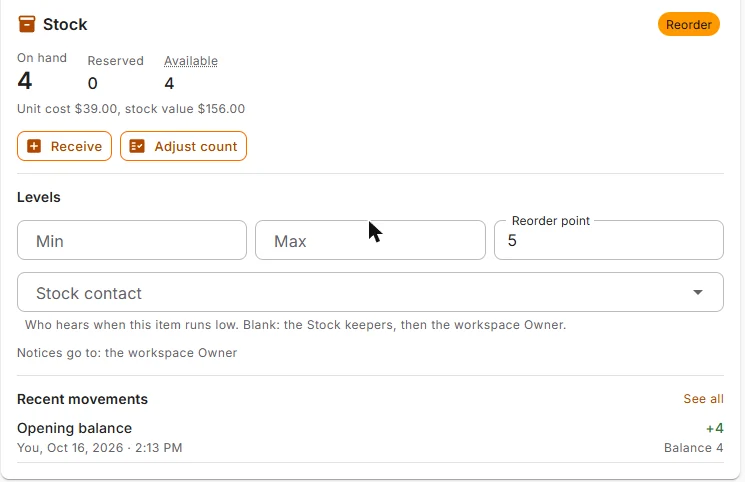Screen dimensions: 745x482
Task: Open the Receive stock dialog
Action: tap(65, 146)
